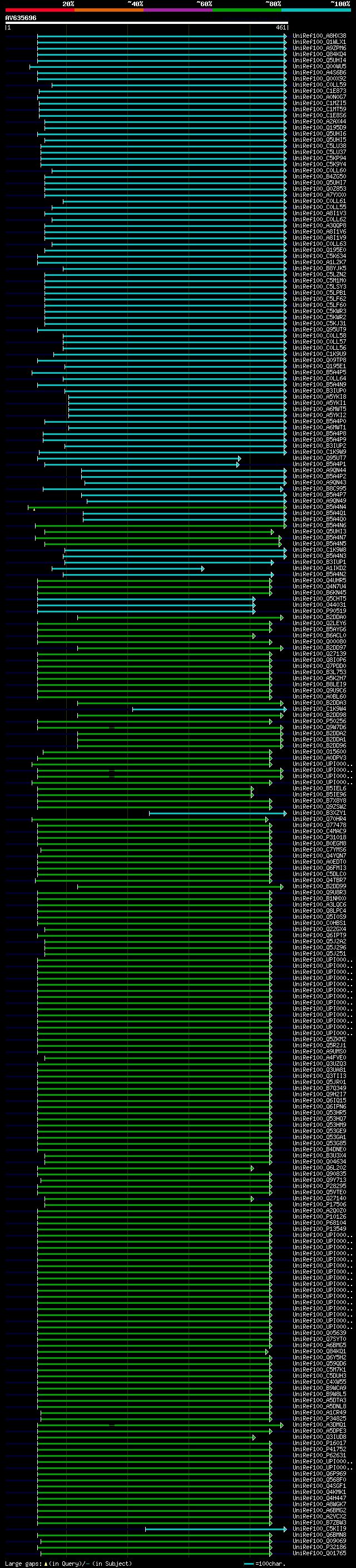Screen dimensions: 356x1568
Task: Select hit label UniRef100_Q195E0
Action: 319,250
